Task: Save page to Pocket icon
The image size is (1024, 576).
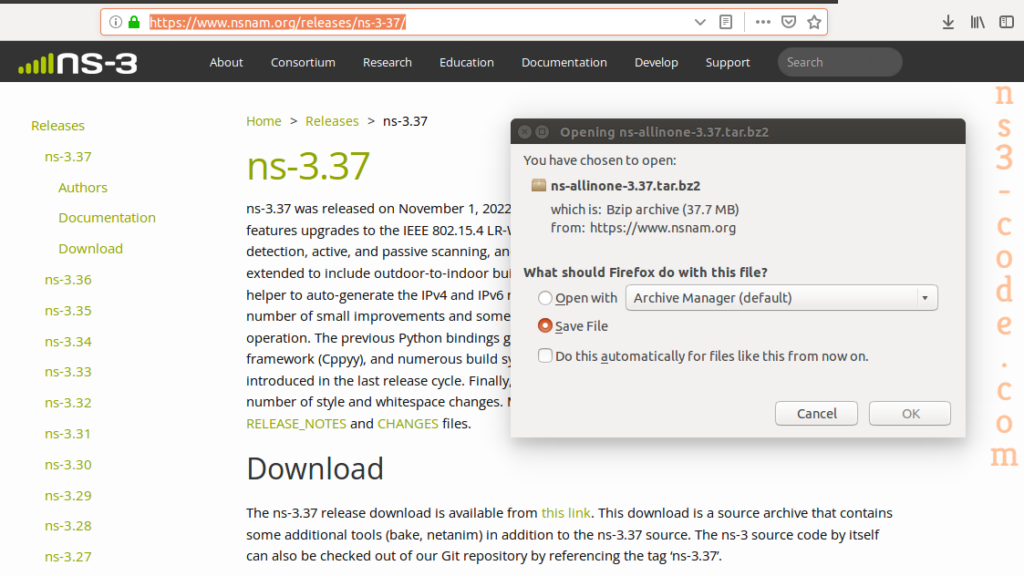Action: 789,22
